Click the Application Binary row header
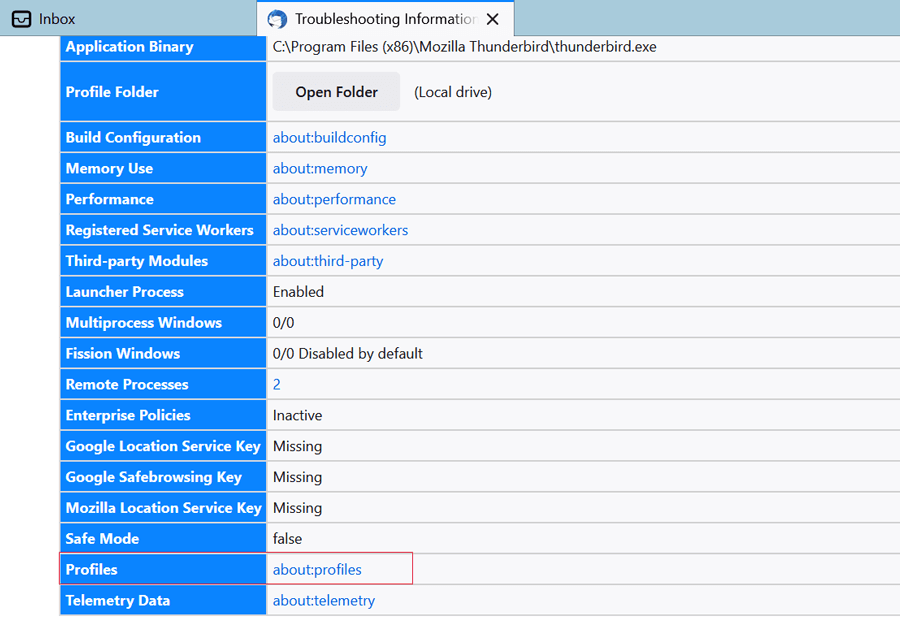 [x=163, y=48]
